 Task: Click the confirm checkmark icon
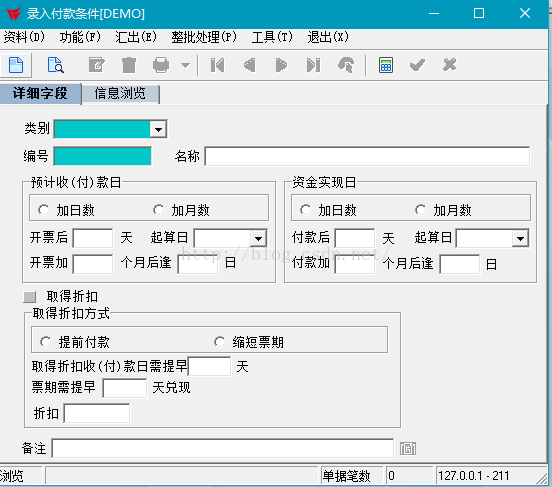(417, 65)
